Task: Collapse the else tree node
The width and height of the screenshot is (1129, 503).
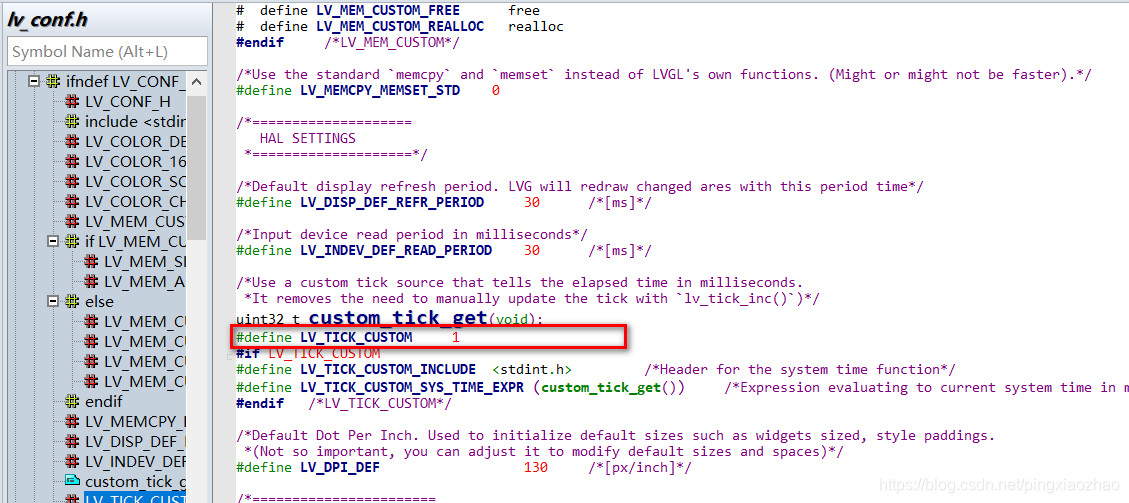Action: 53,301
